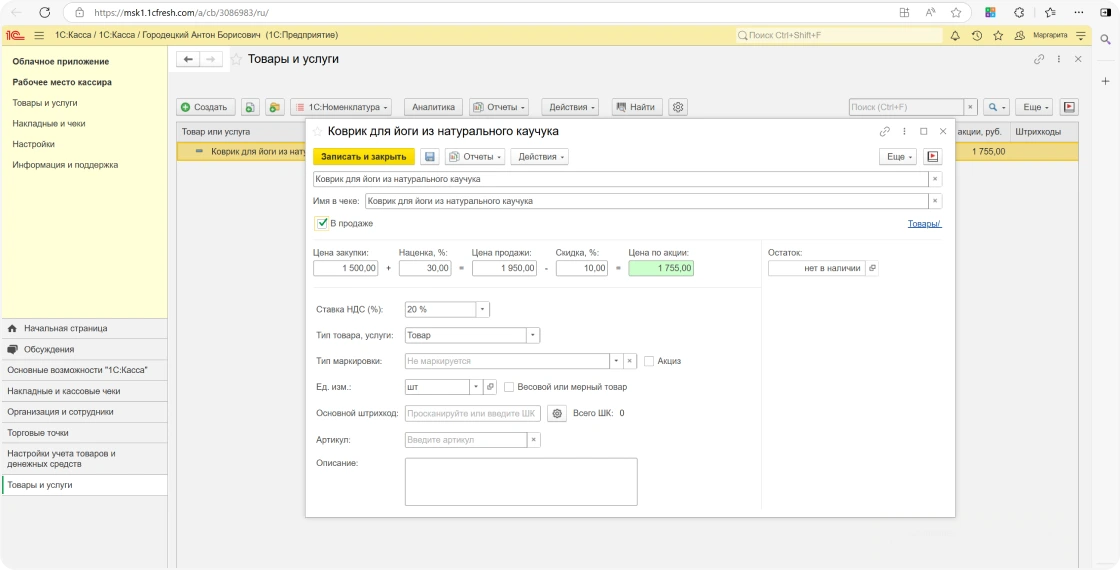Expand the 1С:Номенклатура dropdown button
The width and height of the screenshot is (1120, 570).
[341, 107]
